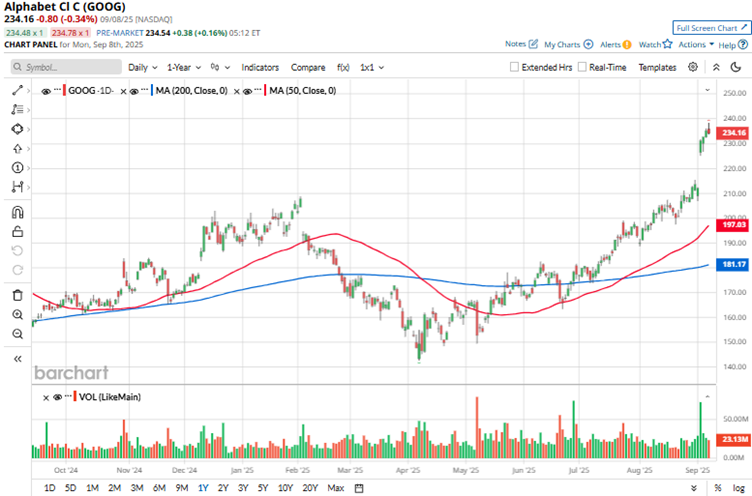Open the Indicators menu

[x=260, y=67]
